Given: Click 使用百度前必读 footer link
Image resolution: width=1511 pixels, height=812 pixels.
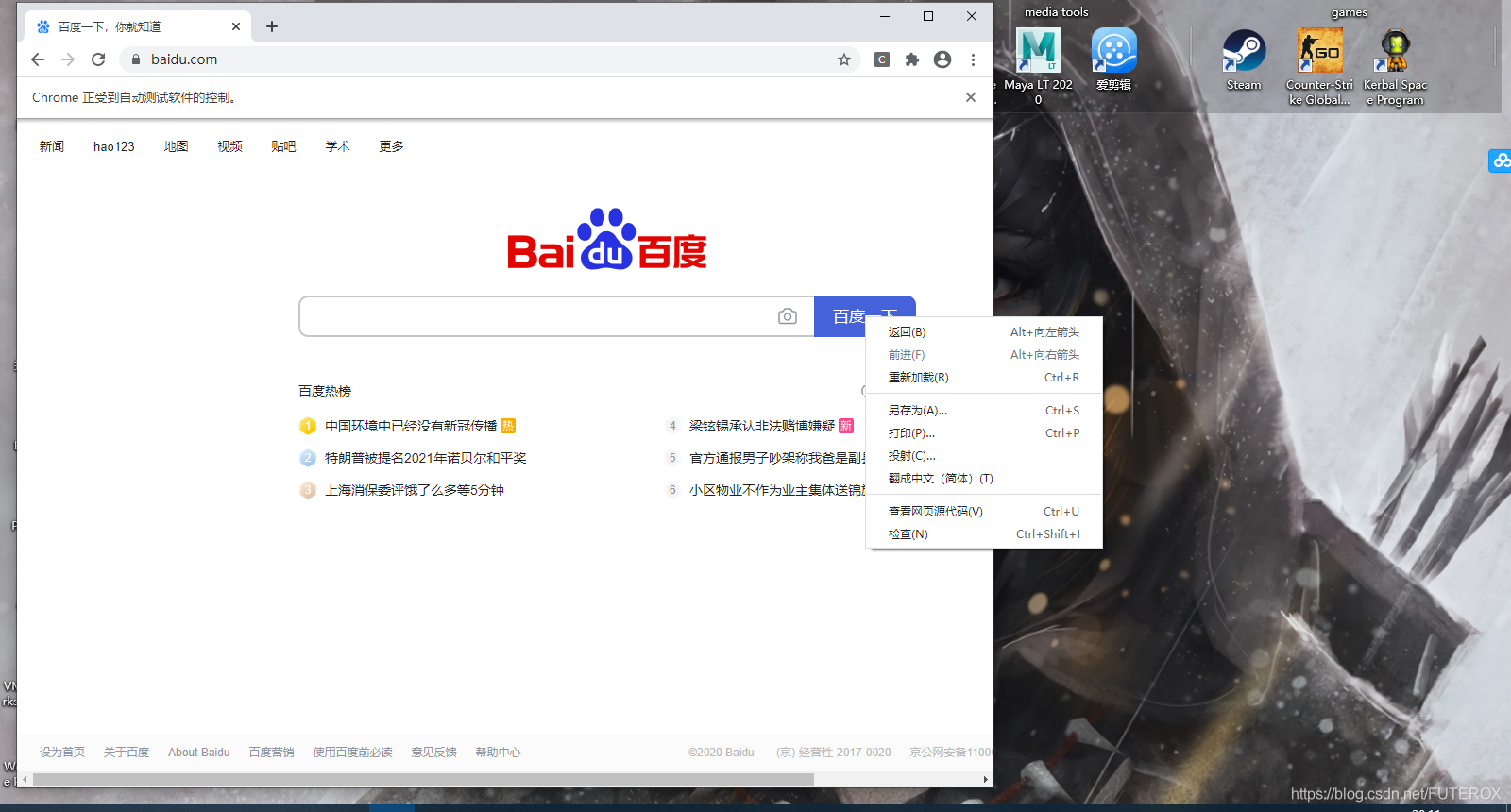Looking at the screenshot, I should click(353, 753).
